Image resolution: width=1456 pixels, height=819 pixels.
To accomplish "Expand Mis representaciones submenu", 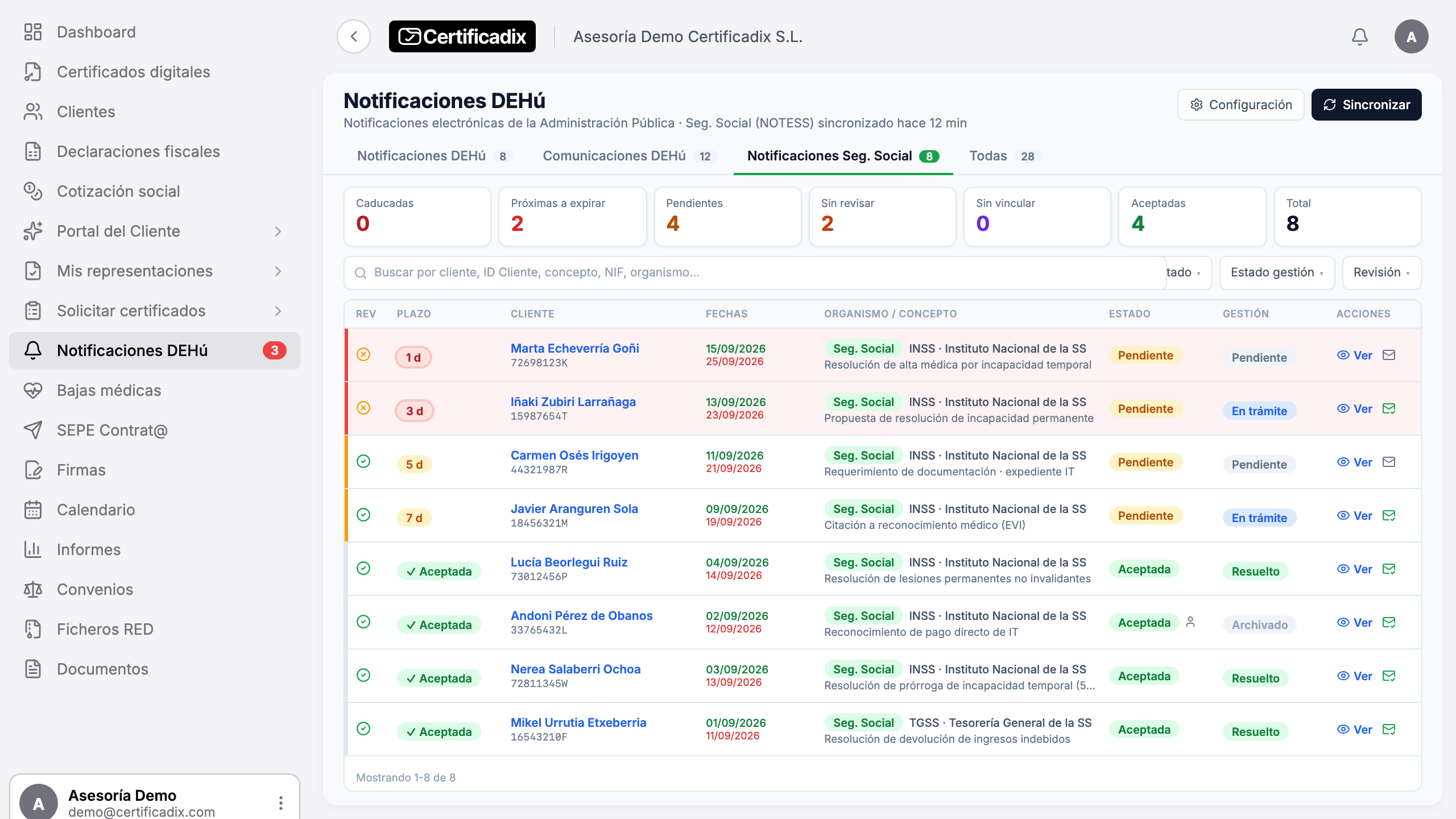I will click(x=278, y=271).
